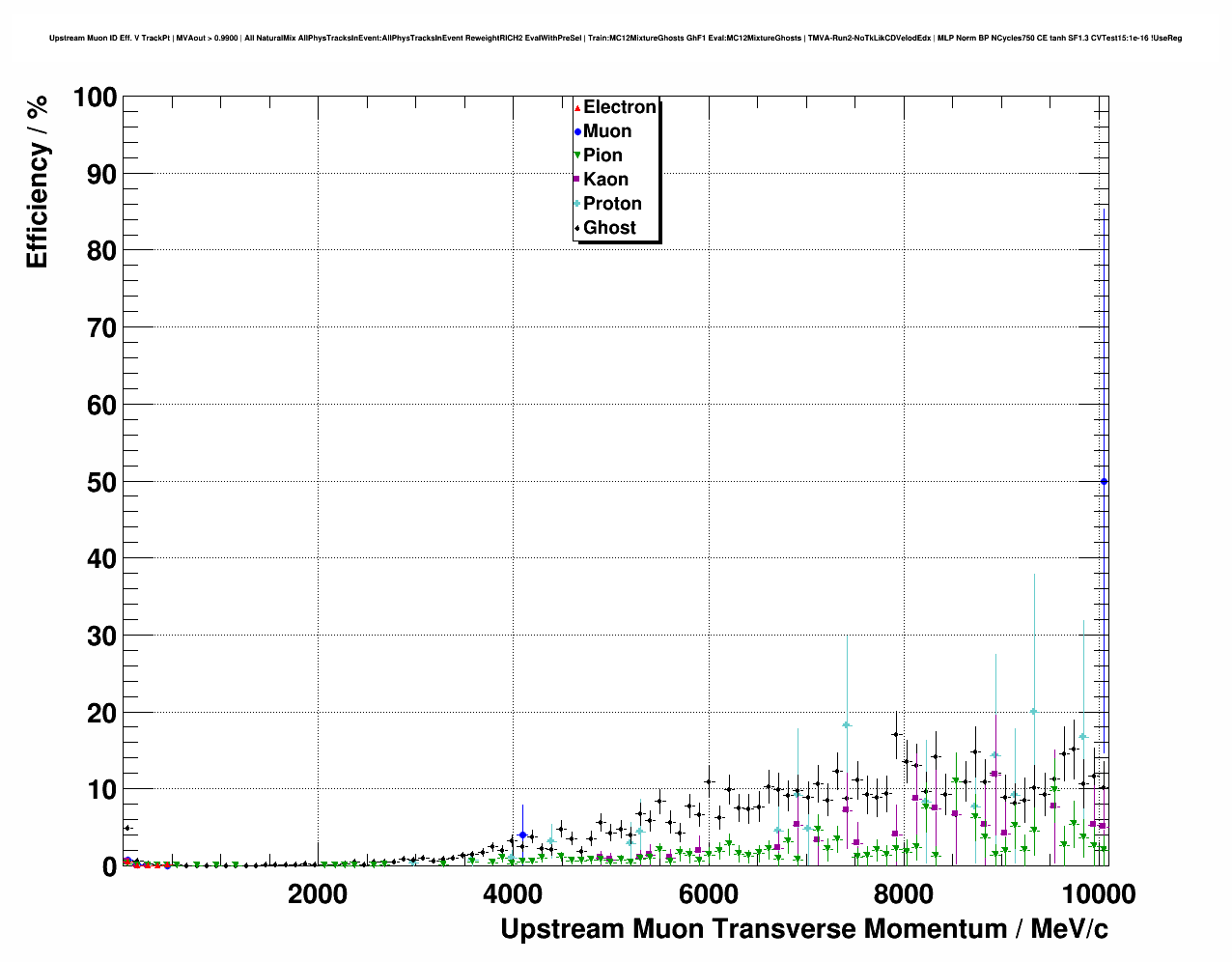This screenshot has height=962, width=1232.
Task: Click the 100 tick label on the y-axis
Action: click(x=94, y=98)
